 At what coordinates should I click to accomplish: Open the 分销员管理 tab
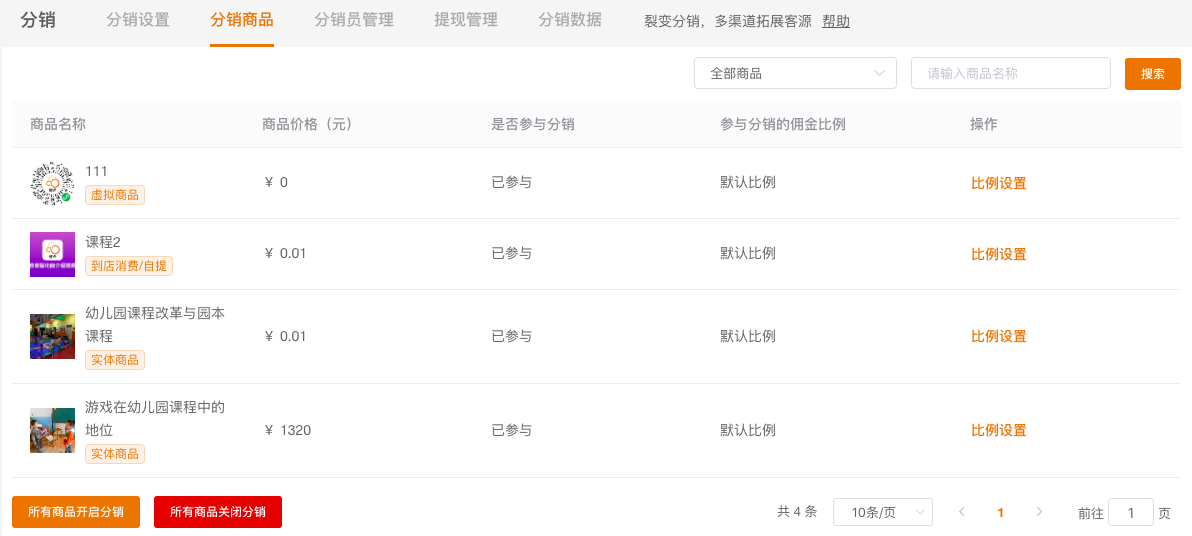coord(354,20)
